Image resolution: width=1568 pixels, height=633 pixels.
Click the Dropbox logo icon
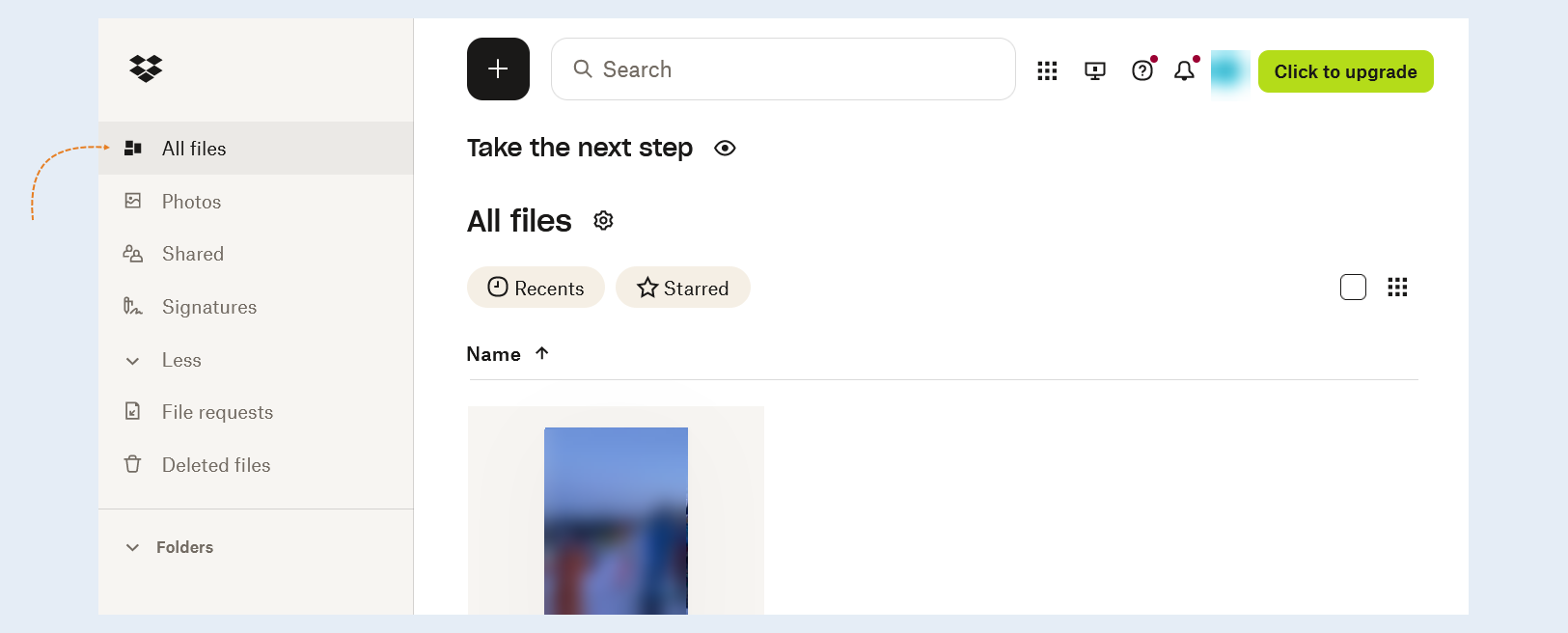pyautogui.click(x=146, y=69)
